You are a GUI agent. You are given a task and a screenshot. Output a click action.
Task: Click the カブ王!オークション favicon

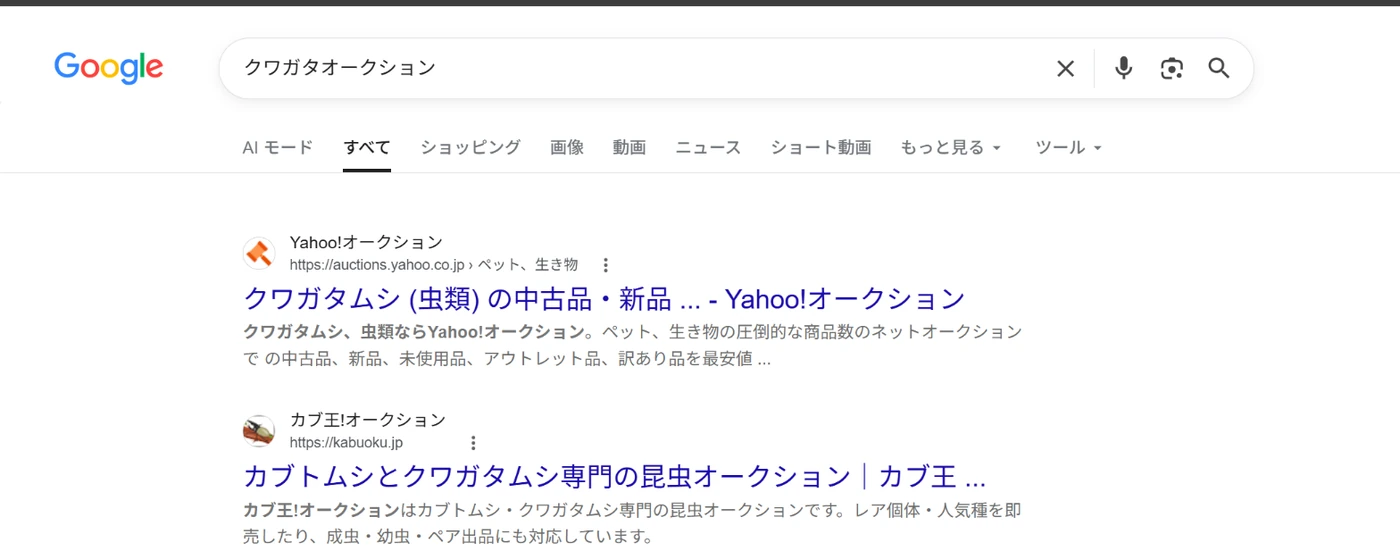(259, 431)
